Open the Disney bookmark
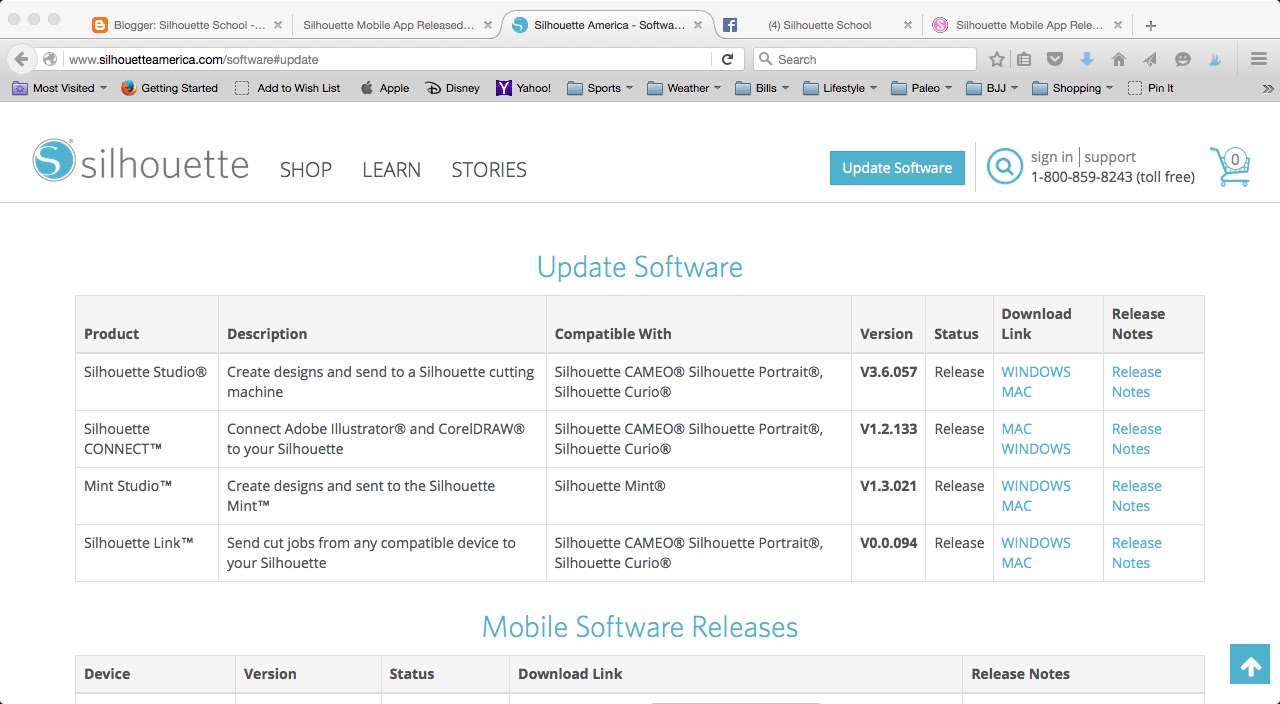 coord(453,88)
